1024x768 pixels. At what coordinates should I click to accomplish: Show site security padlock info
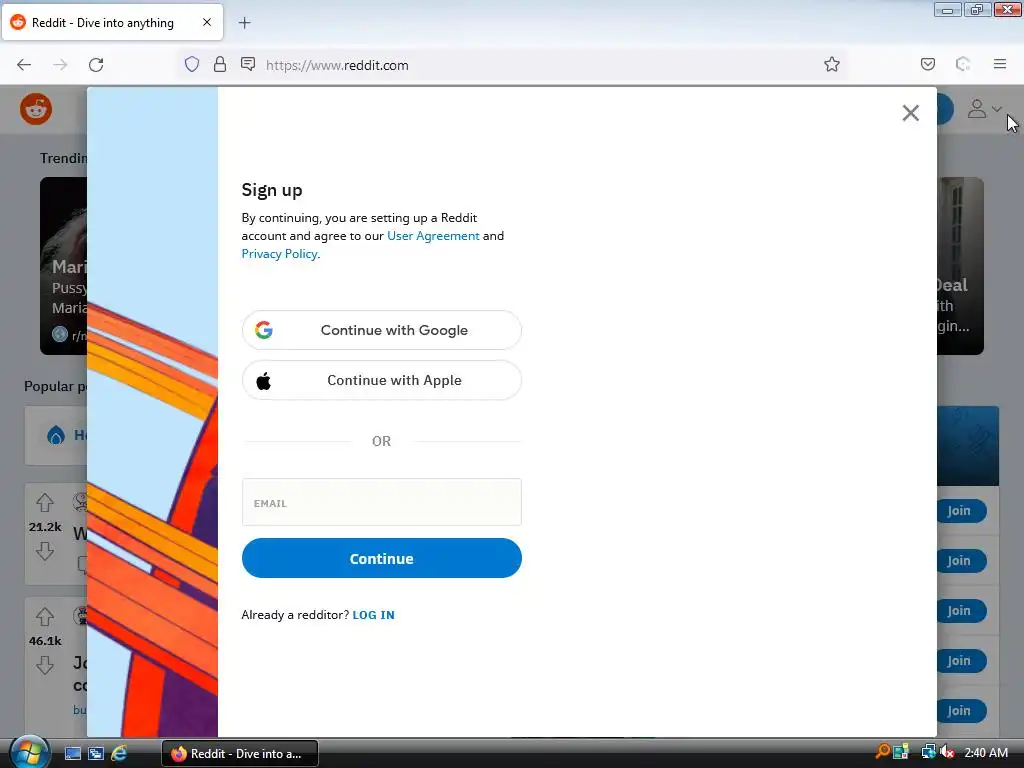click(220, 65)
